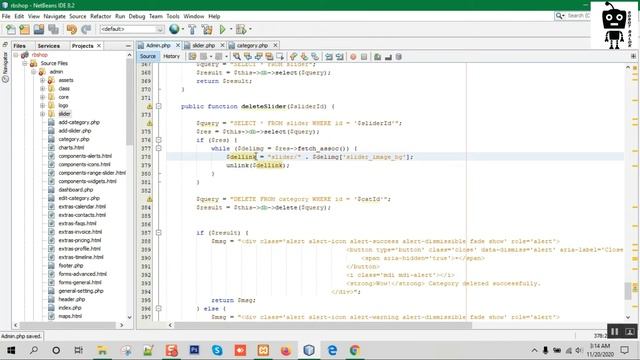Expand the class folder in tree
Viewport: 640px width, 360px height.
click(x=42, y=89)
